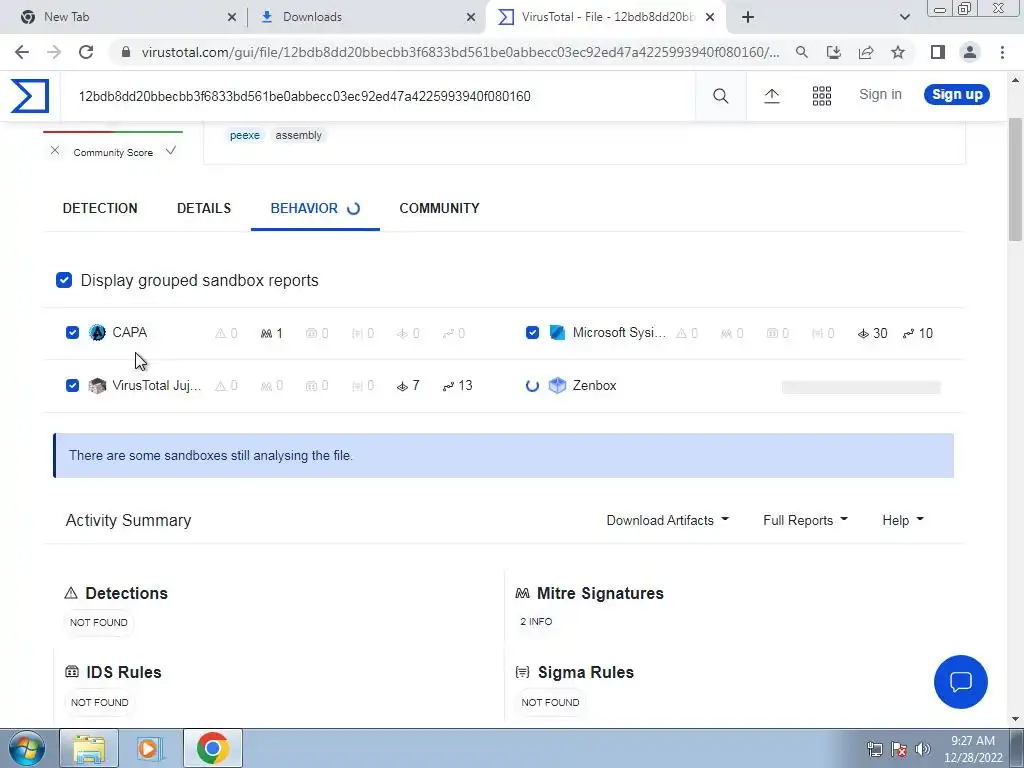Click the CAPA sandbox icon

click(97, 333)
